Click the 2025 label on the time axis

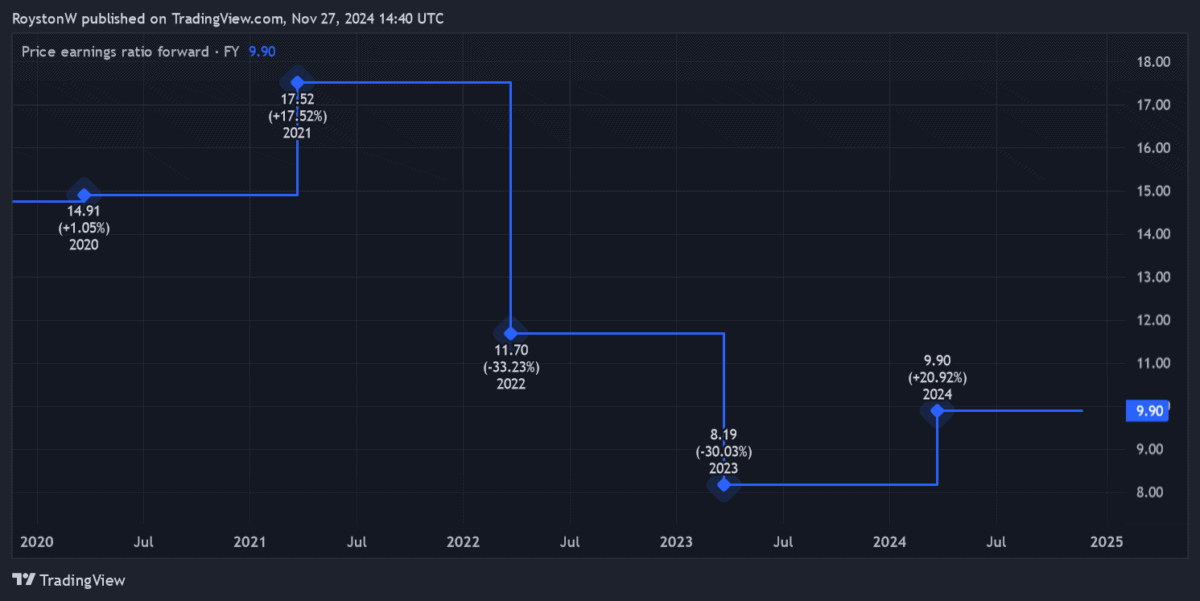click(x=1106, y=542)
